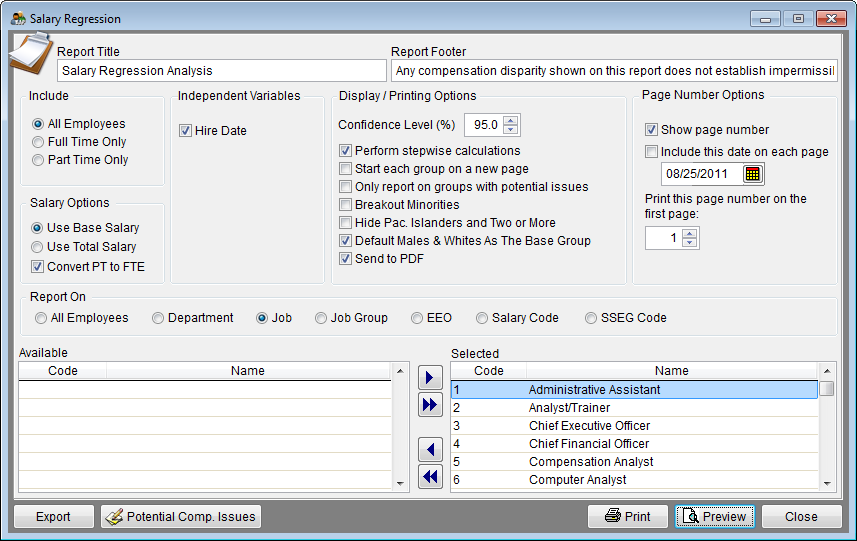Select Chief Executive Officer row
Viewport: 857px width, 541px height.
634,426
